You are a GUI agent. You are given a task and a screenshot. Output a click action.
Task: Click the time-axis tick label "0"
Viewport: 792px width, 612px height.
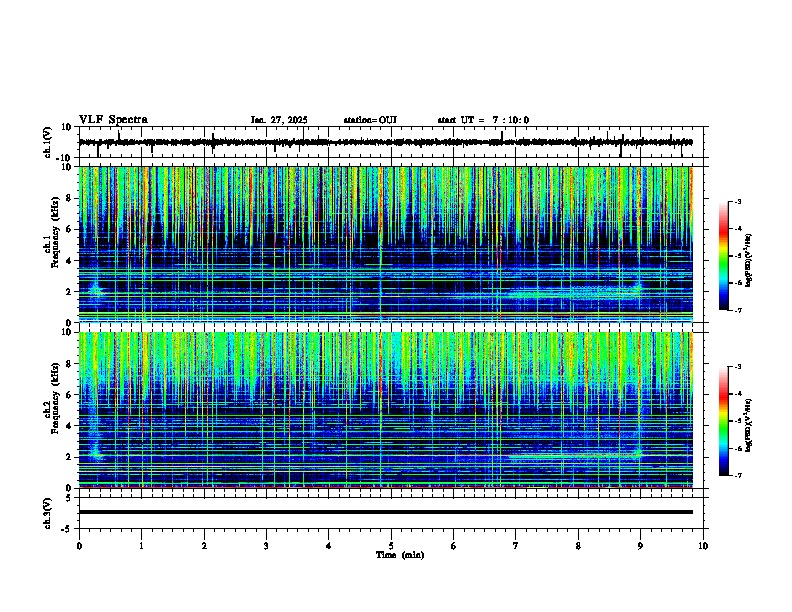coord(79,546)
